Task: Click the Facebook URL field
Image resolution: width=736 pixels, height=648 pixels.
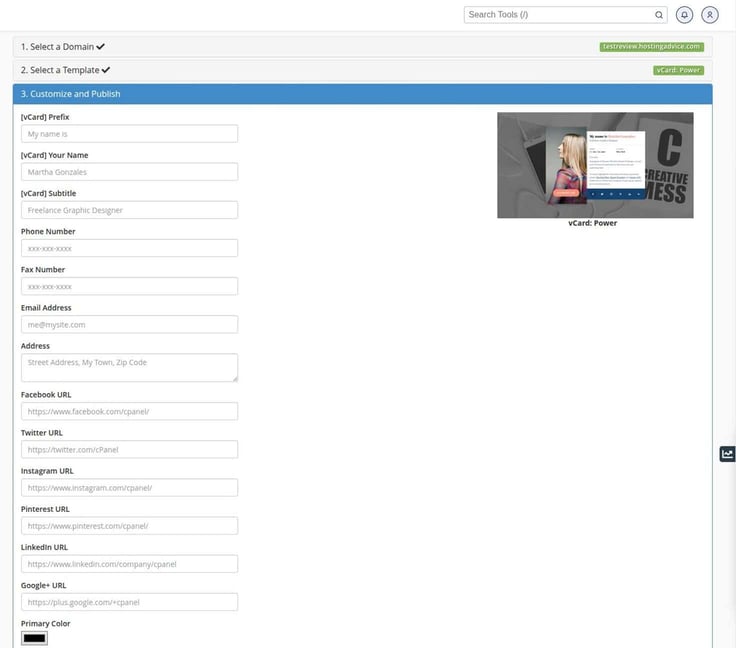Action: (x=129, y=411)
